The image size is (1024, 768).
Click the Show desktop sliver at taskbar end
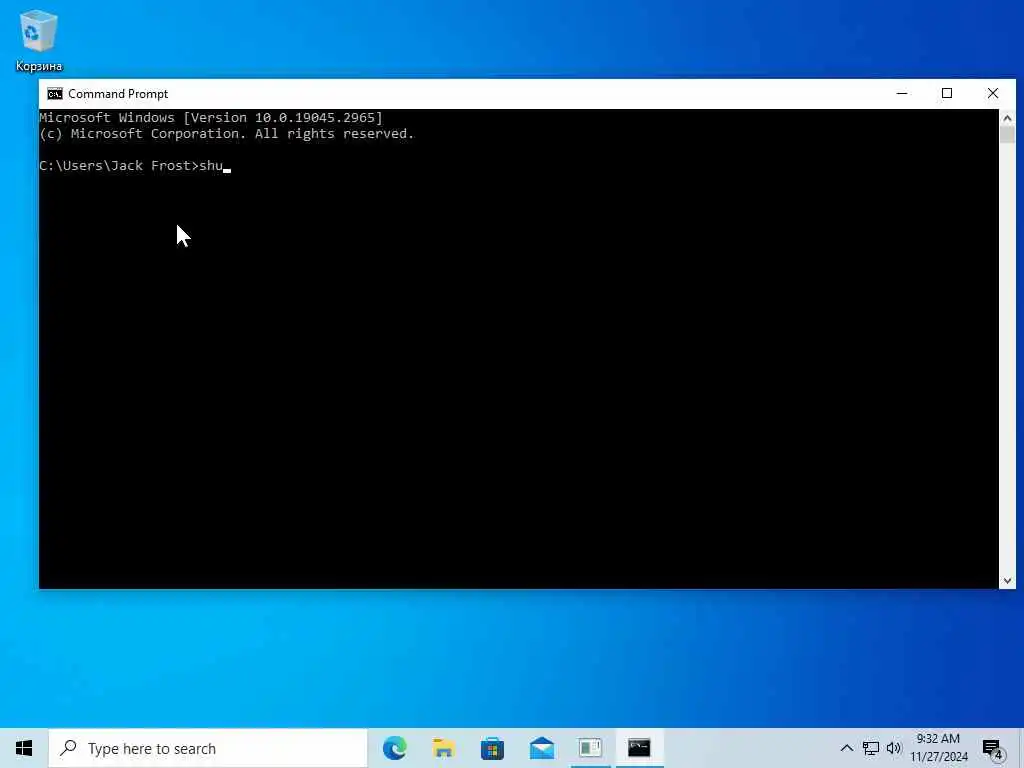1021,748
